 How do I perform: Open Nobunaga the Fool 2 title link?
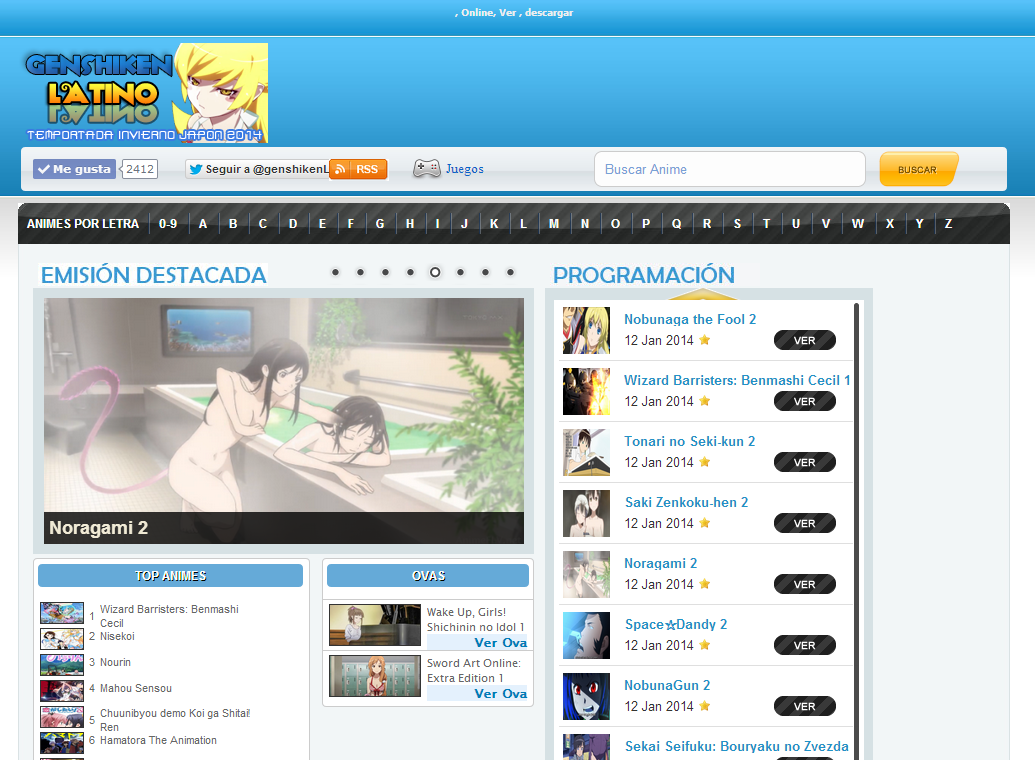click(690, 320)
